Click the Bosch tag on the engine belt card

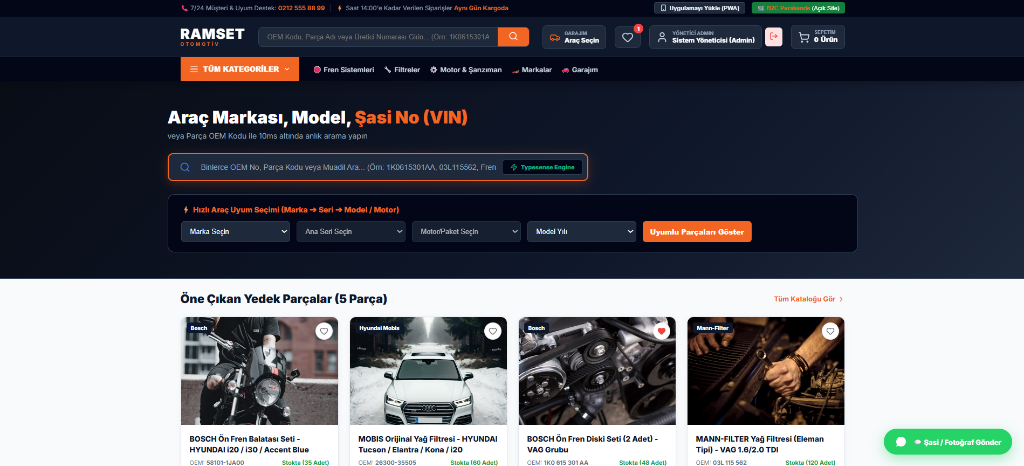[536, 328]
